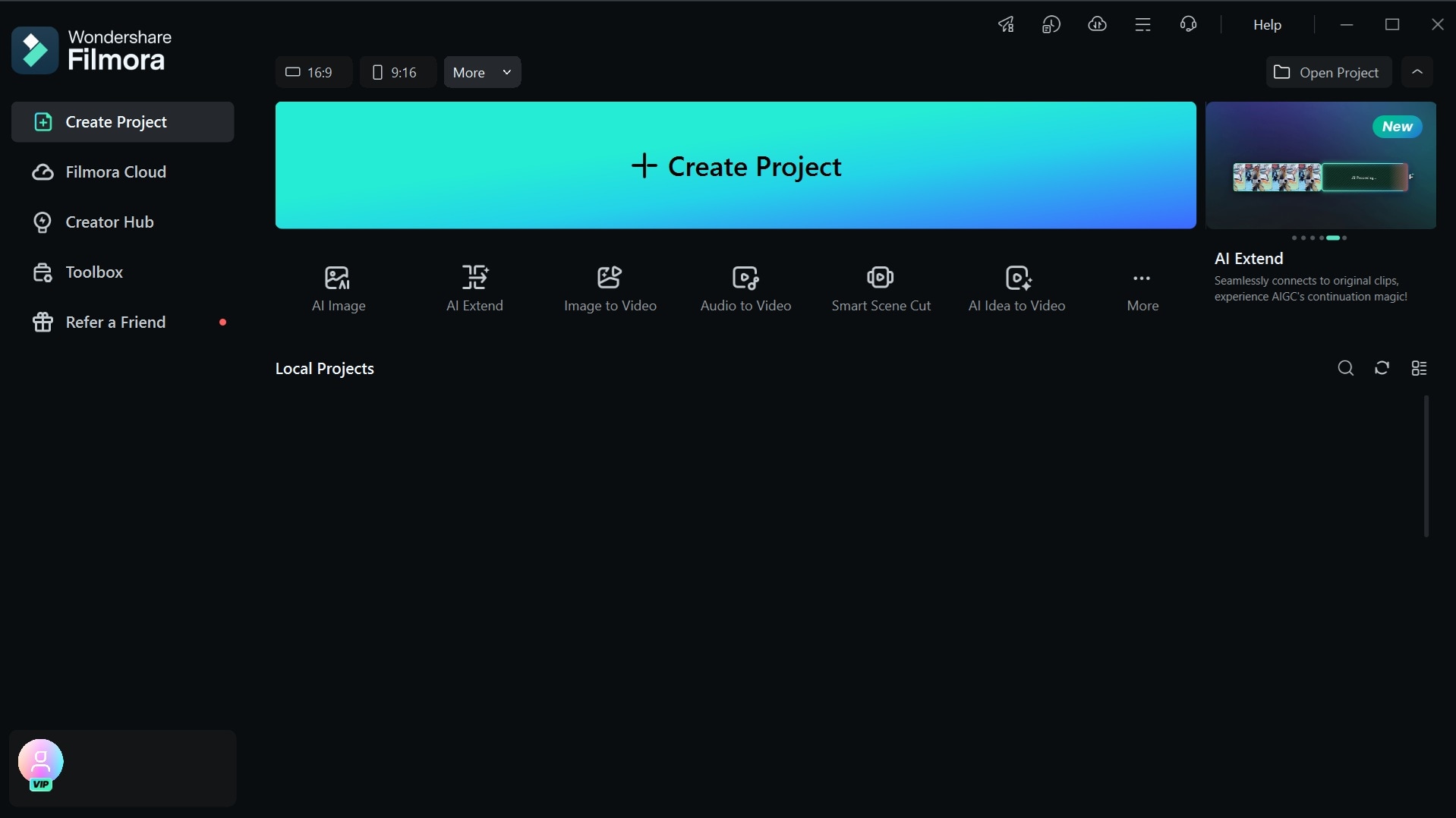The height and width of the screenshot is (818, 1456).
Task: Select the 16:9 aspect ratio
Action: click(314, 72)
